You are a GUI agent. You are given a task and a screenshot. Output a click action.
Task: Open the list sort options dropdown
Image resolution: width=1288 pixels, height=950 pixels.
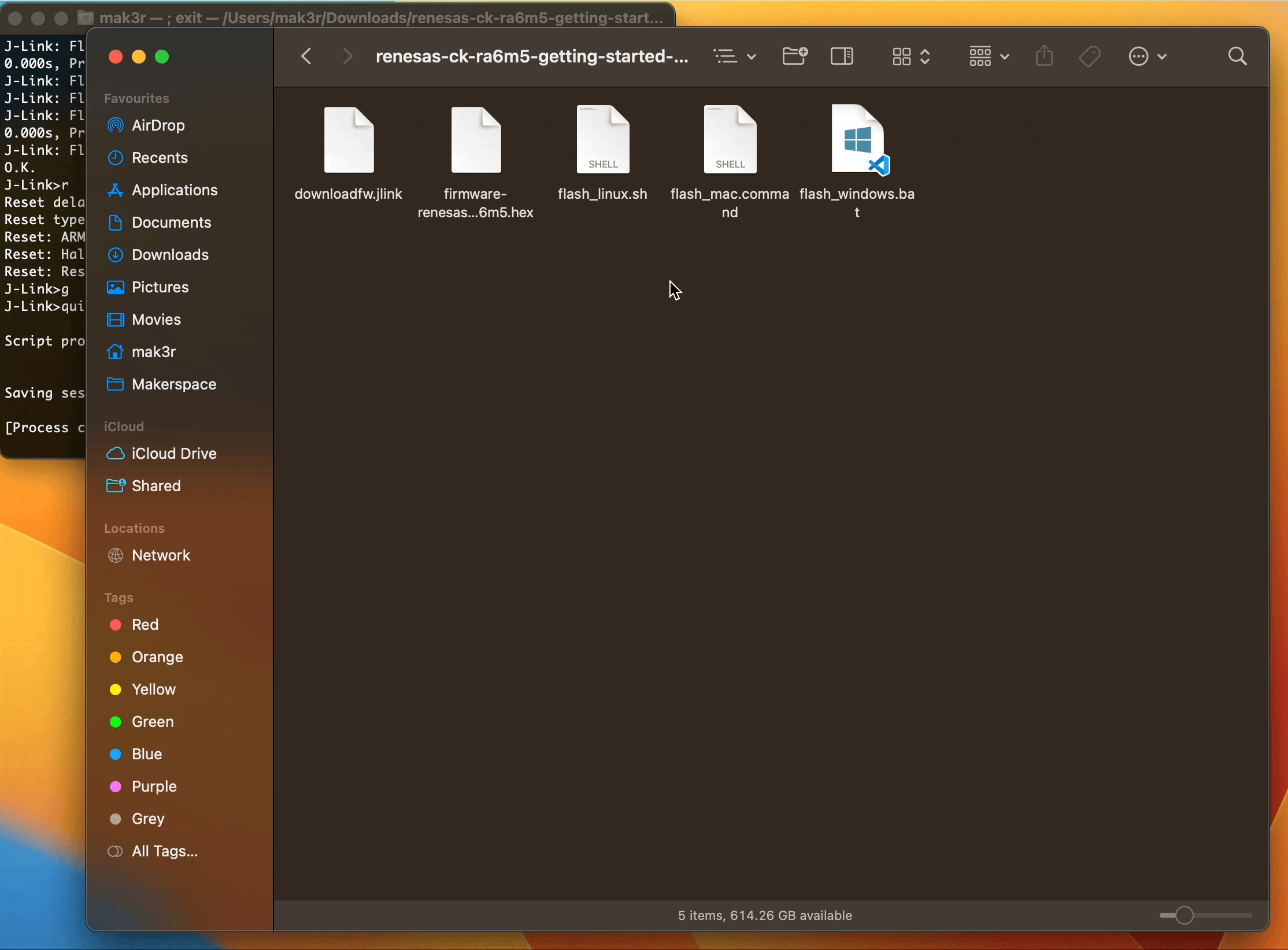click(734, 57)
